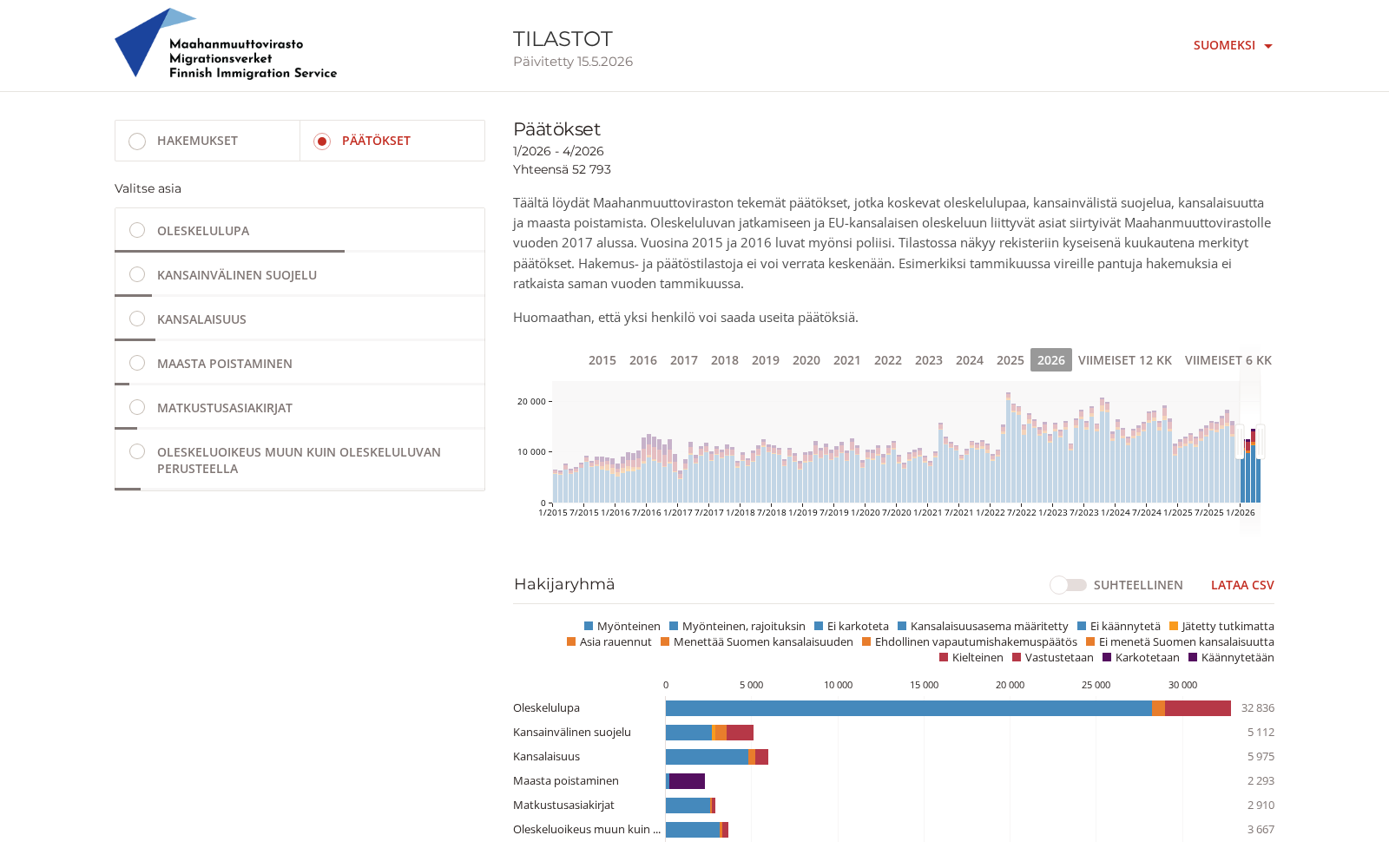Click the timeline range right handle

pyautogui.click(x=1260, y=441)
